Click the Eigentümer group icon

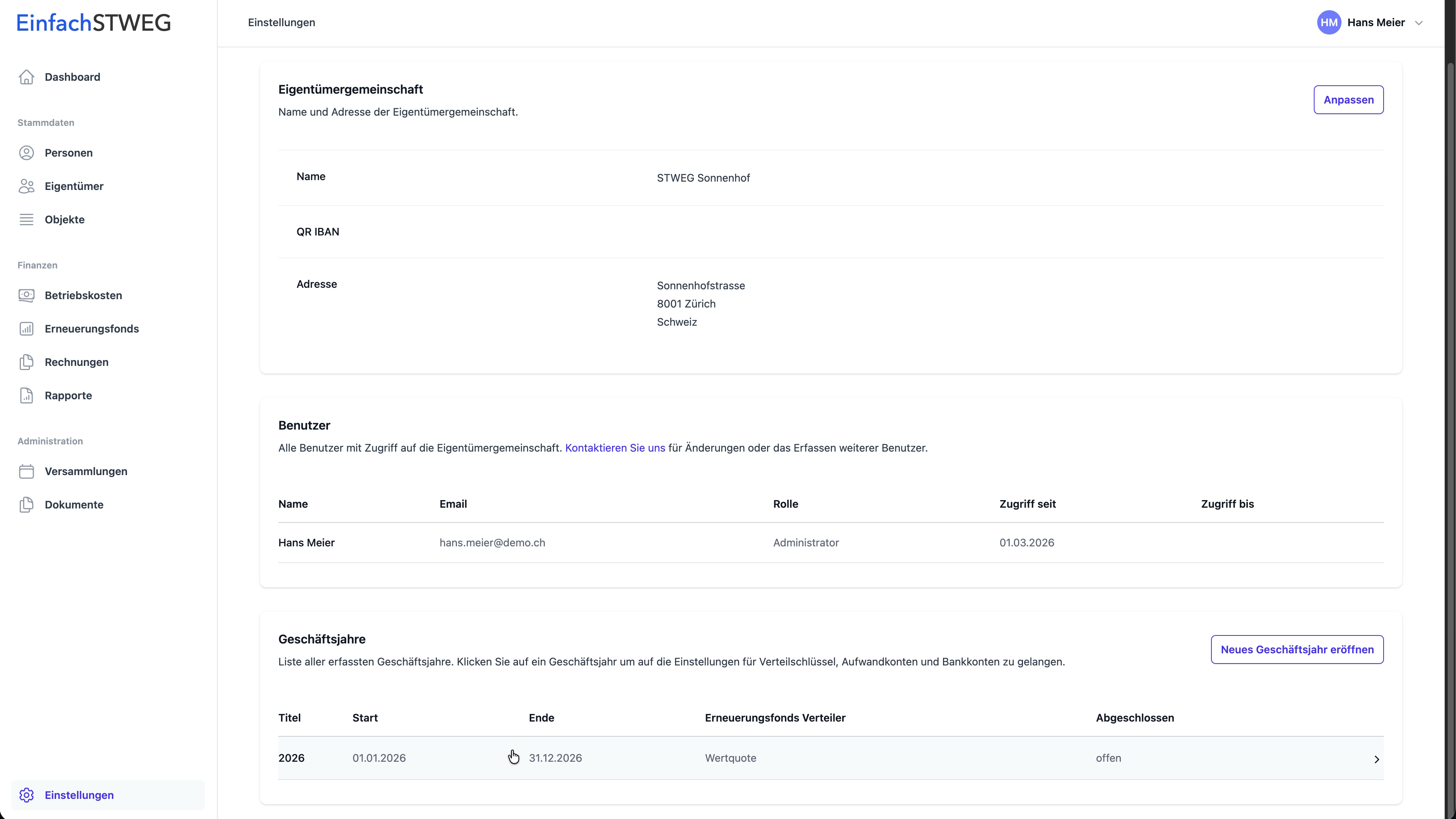(x=27, y=186)
